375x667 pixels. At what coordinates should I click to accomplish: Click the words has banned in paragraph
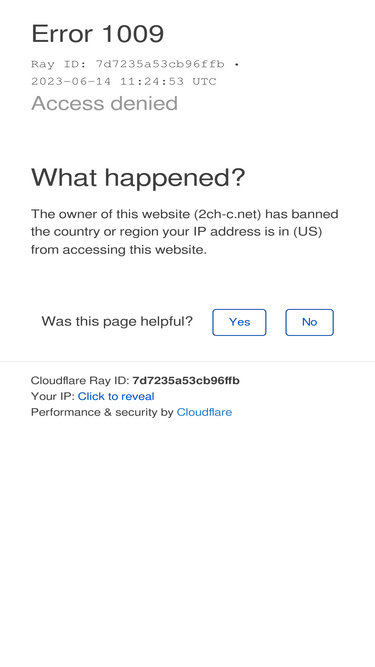pyautogui.click(x=301, y=214)
